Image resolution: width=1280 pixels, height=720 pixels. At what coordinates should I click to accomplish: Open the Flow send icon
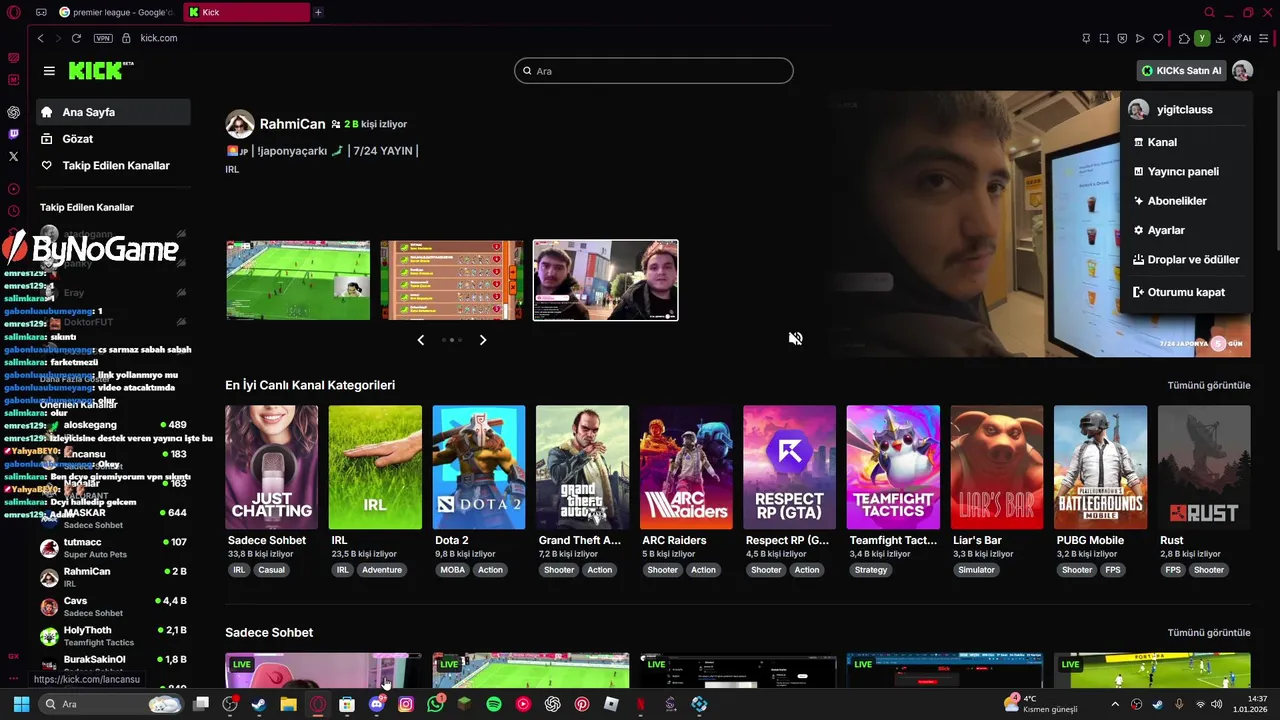(x=1140, y=38)
